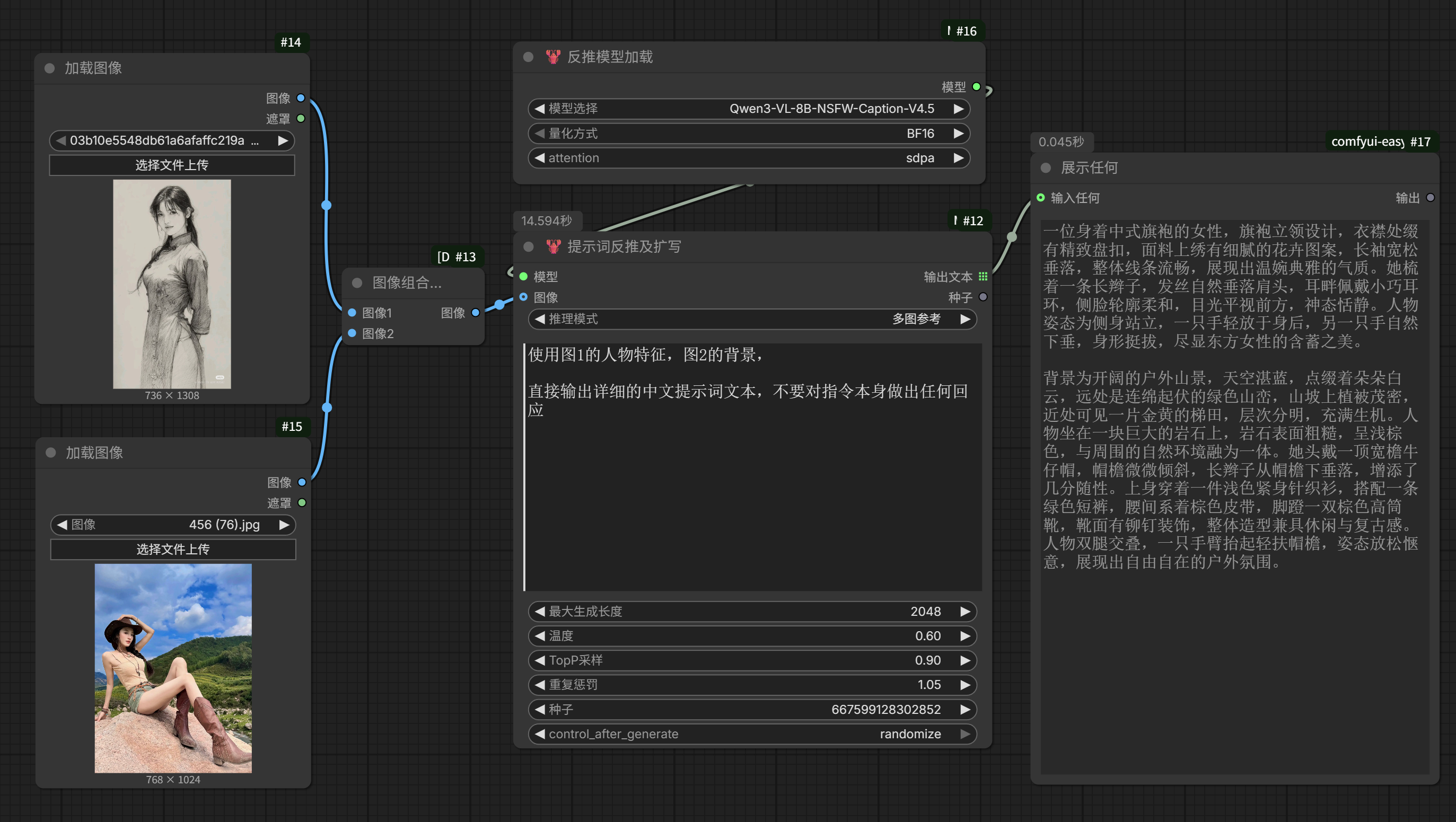1456x822 pixels.
Task: Click the '14.594秒' execution time label
Action: pos(546,220)
